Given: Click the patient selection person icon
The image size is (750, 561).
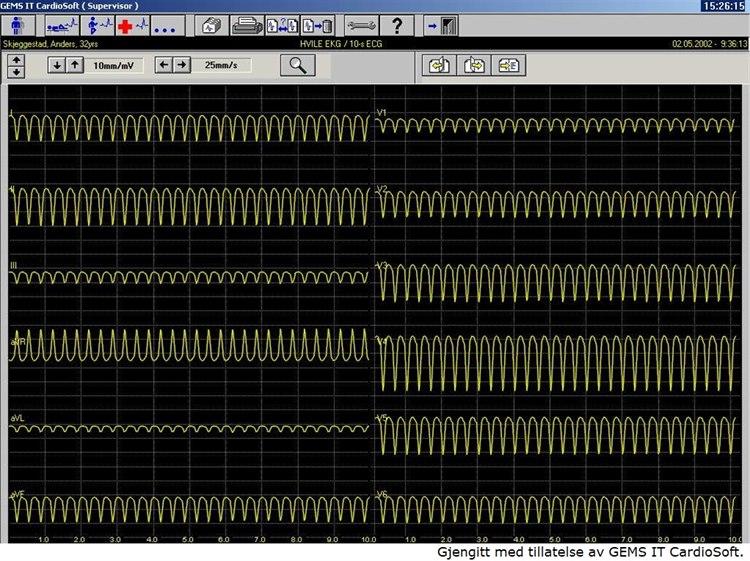Looking at the screenshot, I should point(18,25).
